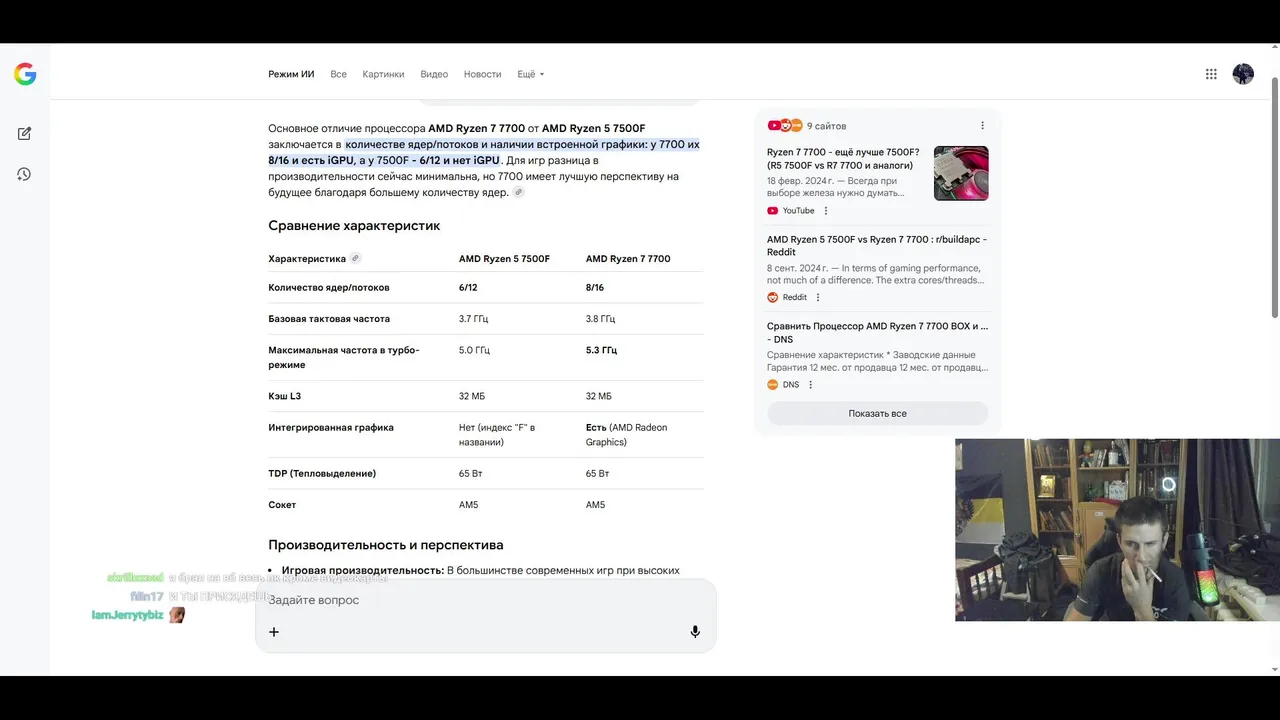Click the IamJerrytybiz chat username
Screen dimensions: 1280x720
pyautogui.click(x=127, y=615)
